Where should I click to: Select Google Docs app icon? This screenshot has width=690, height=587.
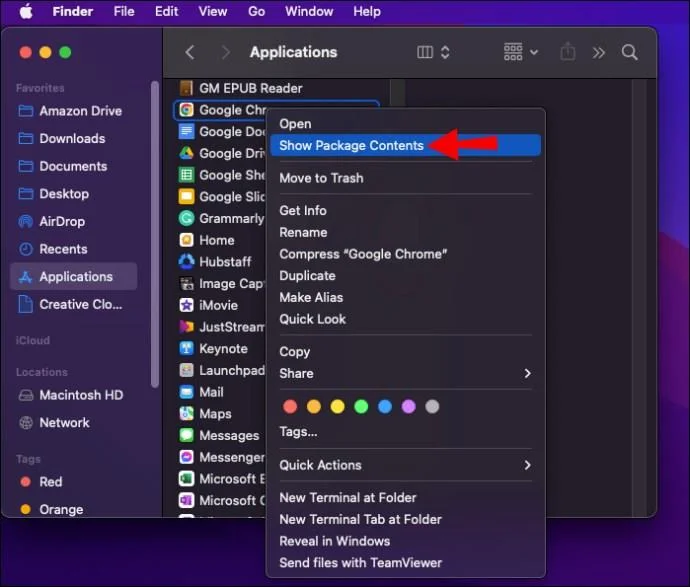click(186, 132)
